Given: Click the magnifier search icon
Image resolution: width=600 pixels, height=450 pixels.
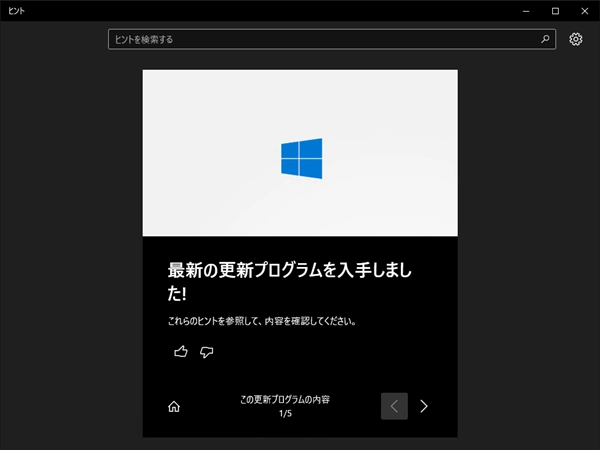Looking at the screenshot, I should (x=545, y=39).
